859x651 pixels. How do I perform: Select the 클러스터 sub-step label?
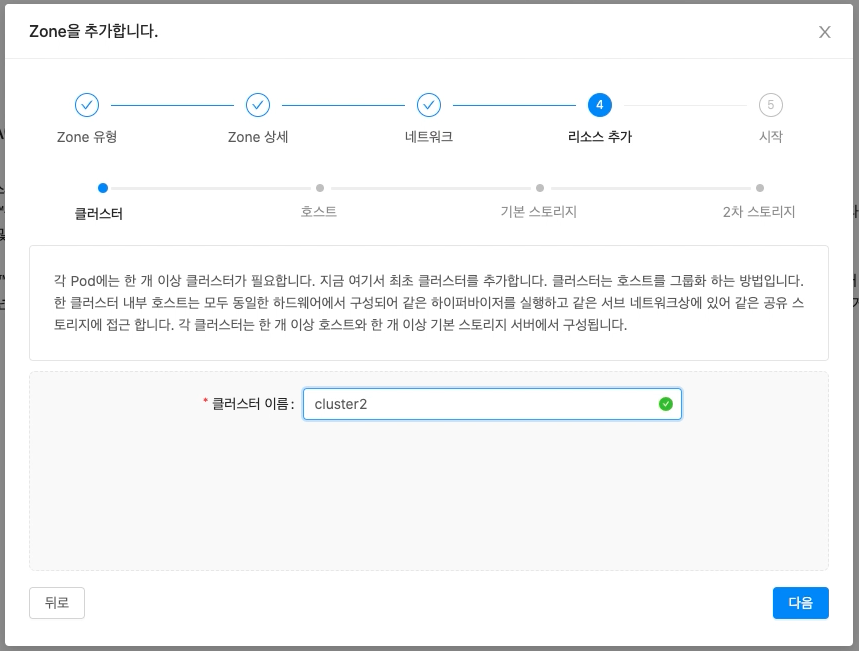click(97, 210)
